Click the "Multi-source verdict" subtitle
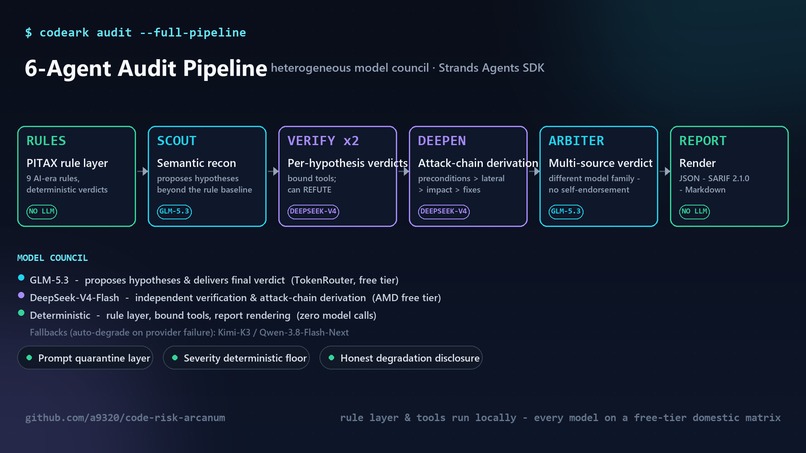Image resolution: width=806 pixels, height=453 pixels. pyautogui.click(x=600, y=163)
